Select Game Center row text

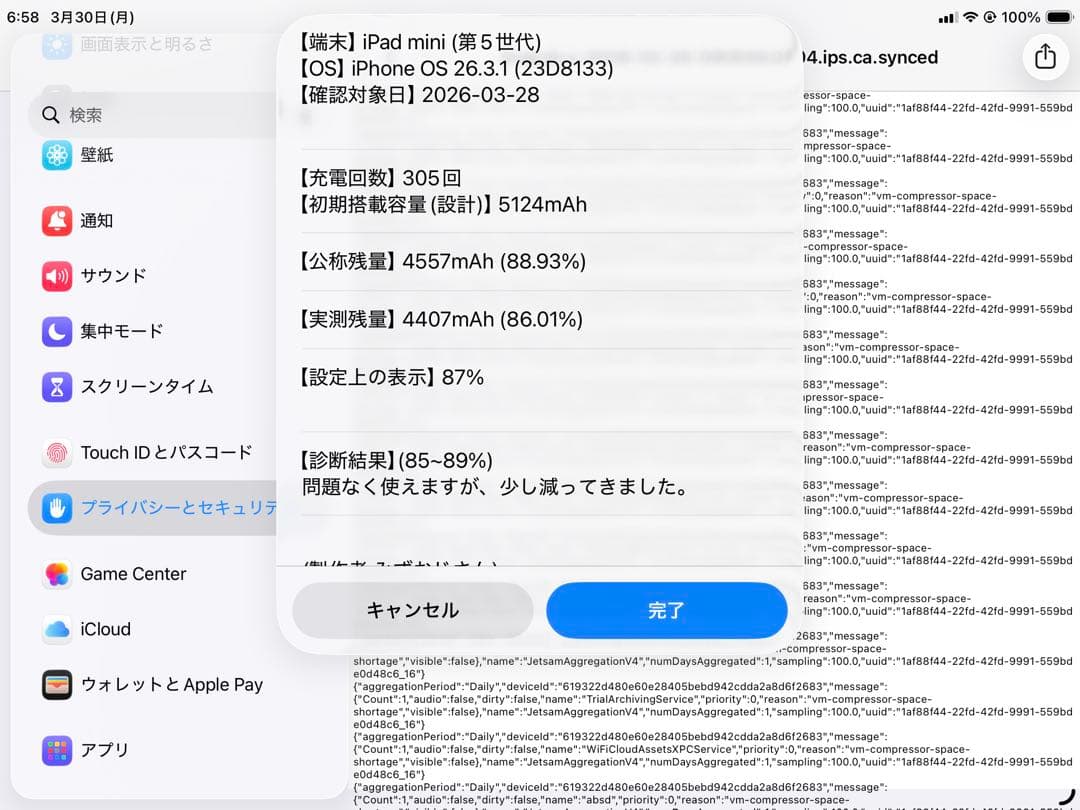[x=133, y=574]
